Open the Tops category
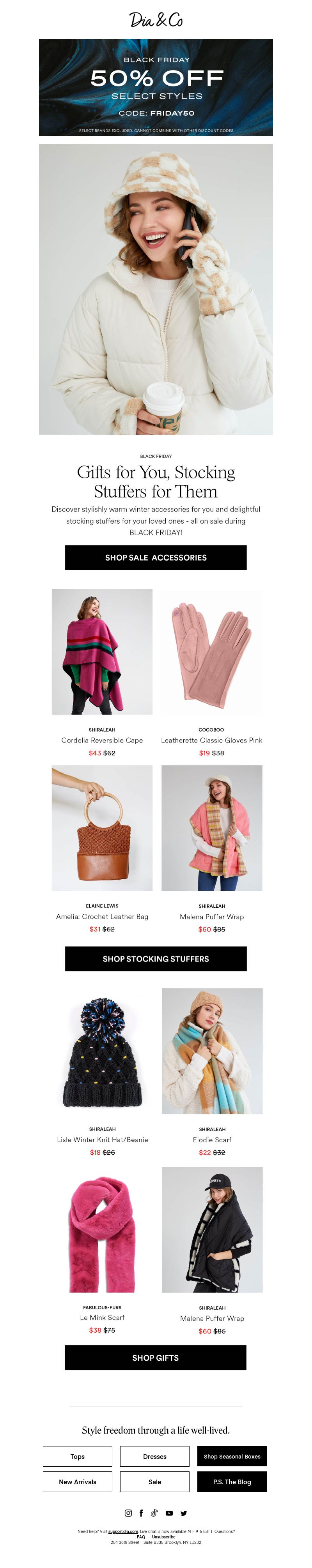This screenshot has height=1568, width=312. pyautogui.click(x=77, y=1457)
